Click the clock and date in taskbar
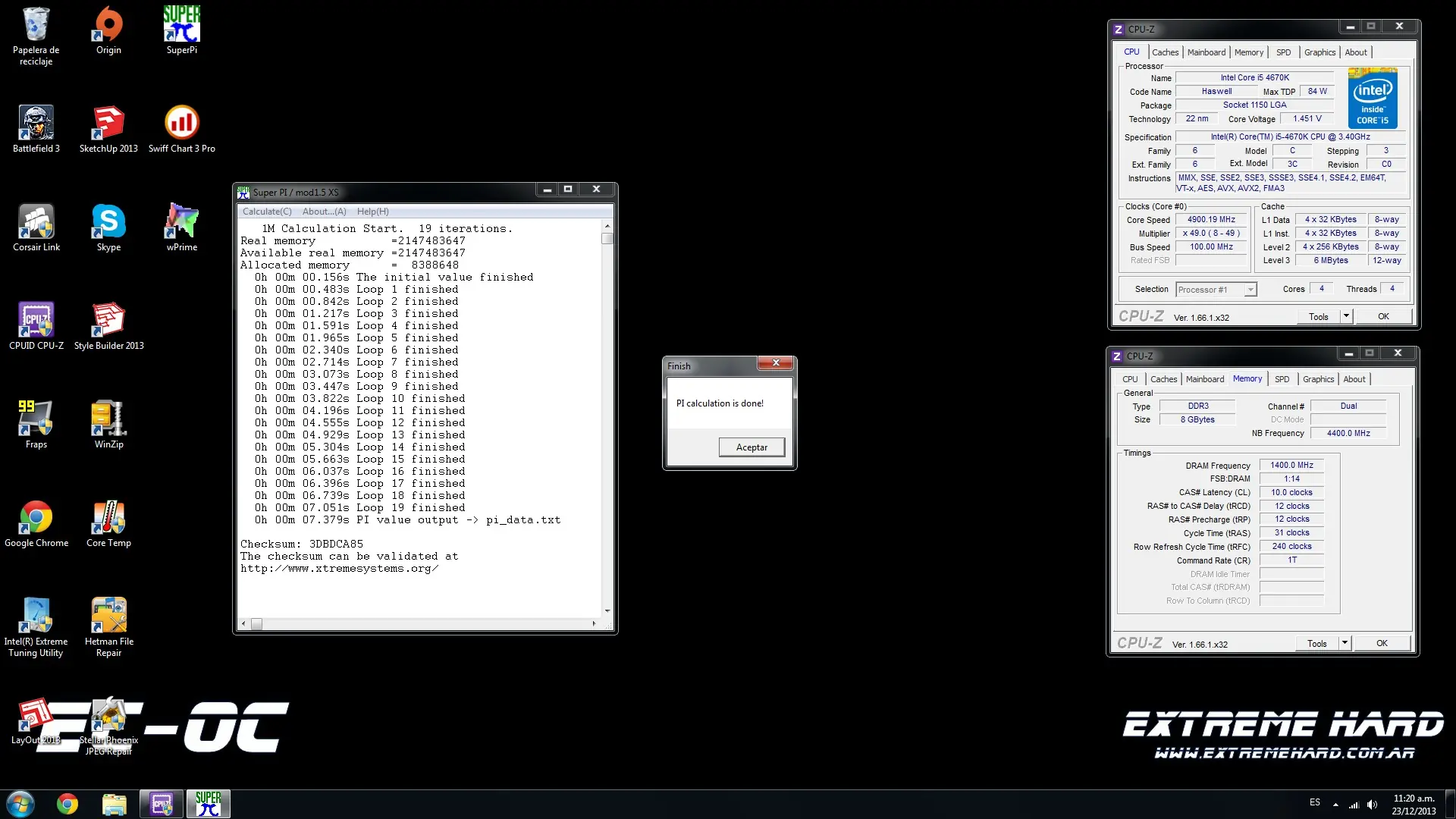Viewport: 1456px width, 819px height. [1414, 805]
